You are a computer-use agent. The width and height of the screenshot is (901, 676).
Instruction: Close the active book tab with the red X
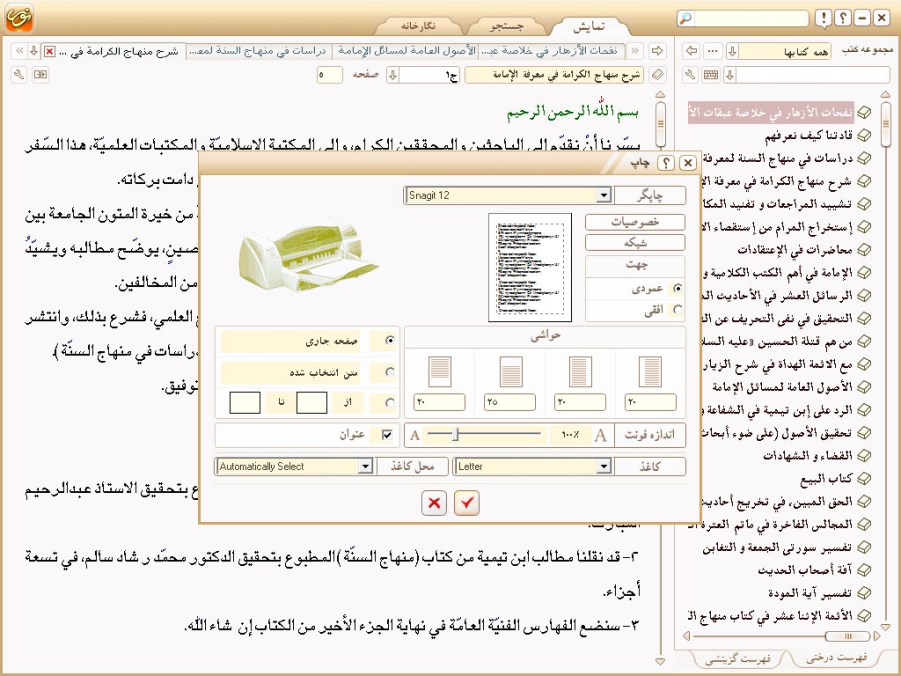[50, 52]
